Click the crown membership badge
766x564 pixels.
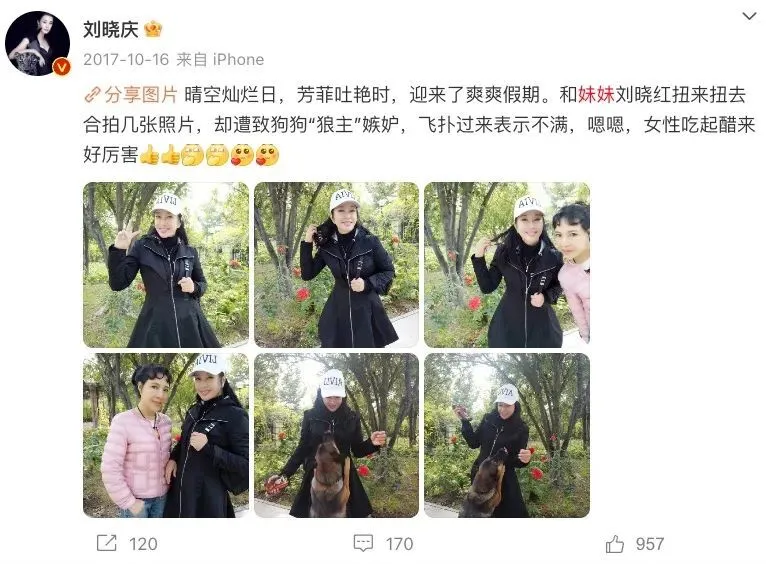(x=152, y=29)
